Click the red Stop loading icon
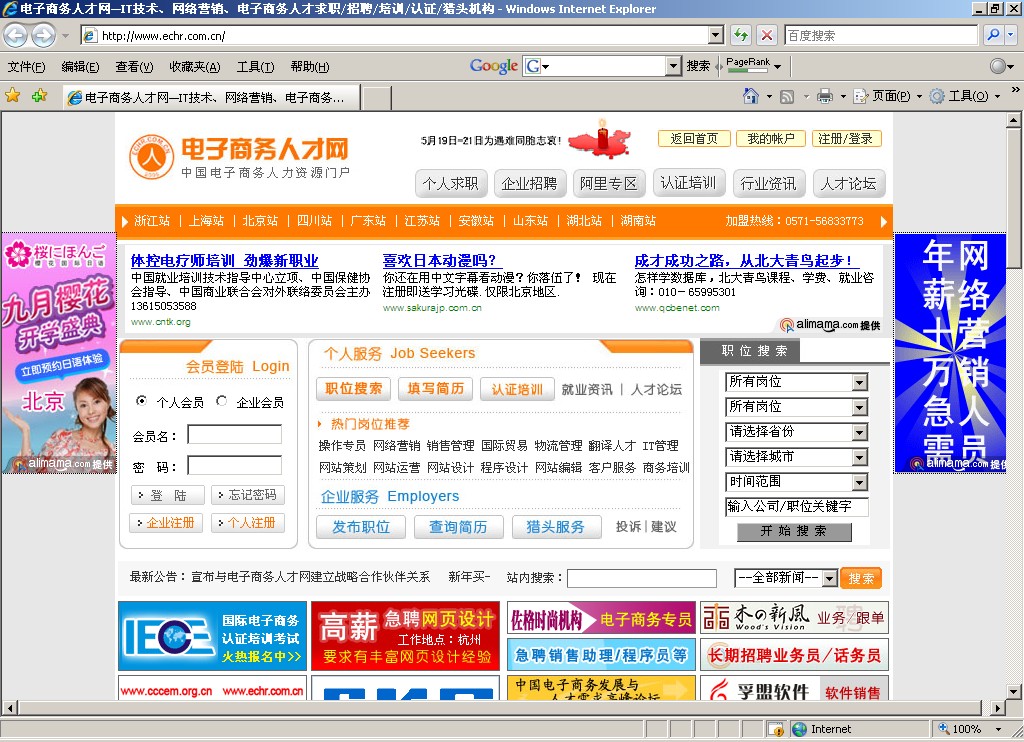 click(767, 35)
